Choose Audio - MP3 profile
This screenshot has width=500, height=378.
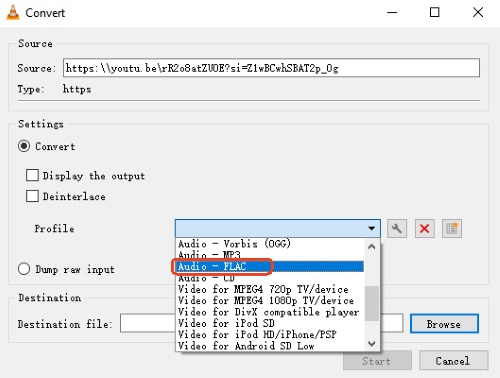pyautogui.click(x=270, y=255)
